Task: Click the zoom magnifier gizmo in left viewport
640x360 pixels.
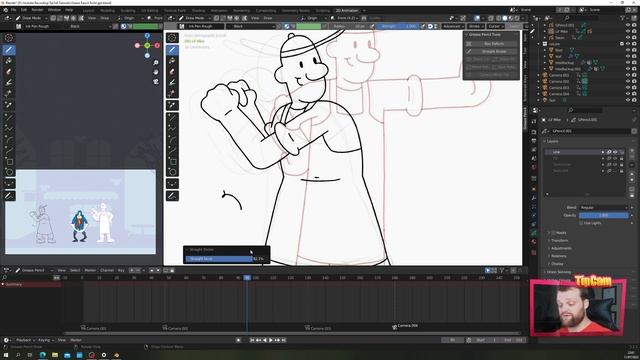Action: coord(156,62)
